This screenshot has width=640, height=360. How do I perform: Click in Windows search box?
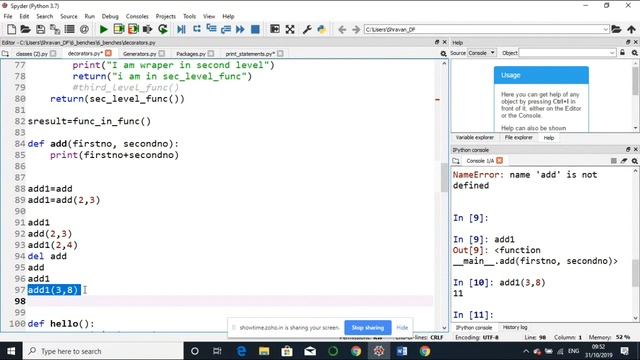coord(103,351)
